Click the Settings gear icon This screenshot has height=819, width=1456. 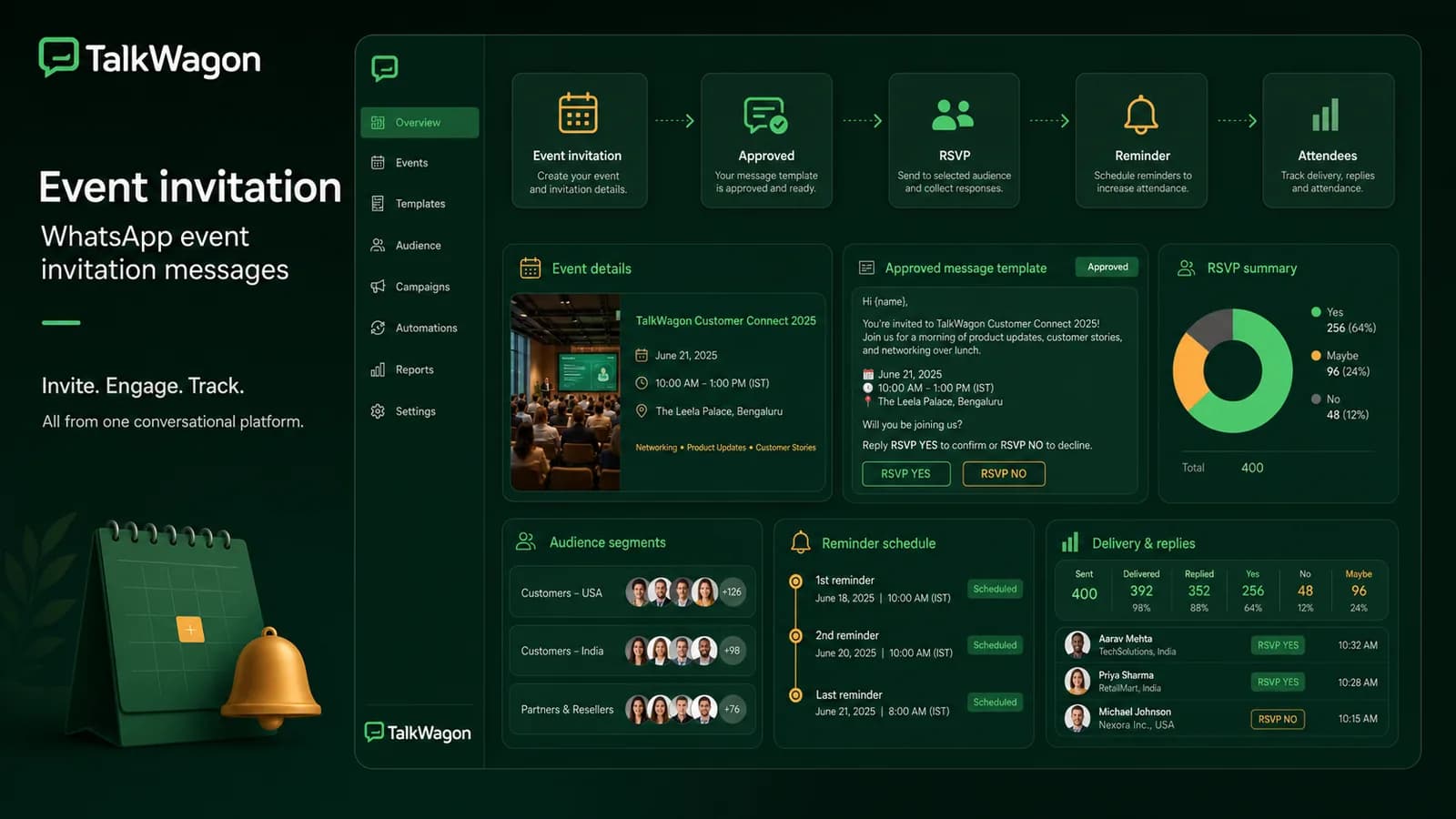(378, 411)
